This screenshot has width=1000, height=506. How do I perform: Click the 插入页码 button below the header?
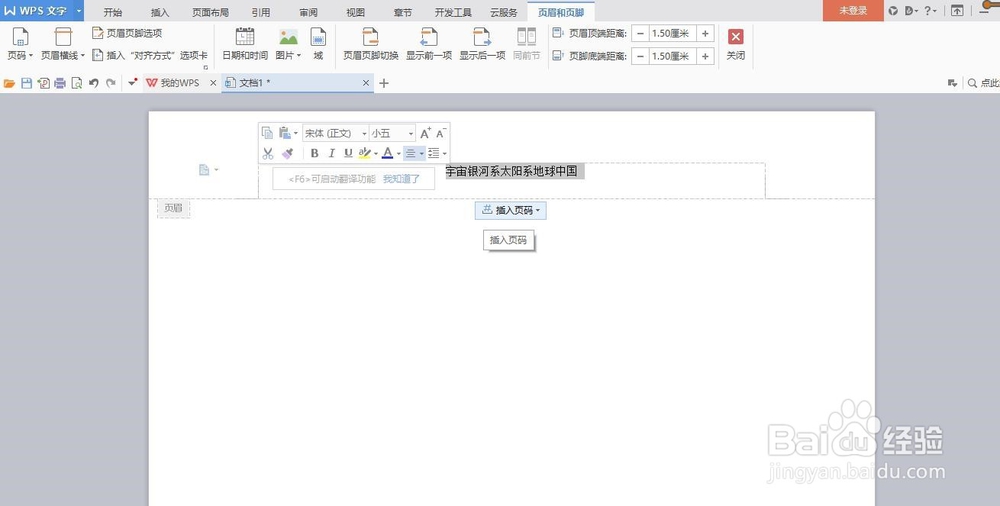[510, 210]
